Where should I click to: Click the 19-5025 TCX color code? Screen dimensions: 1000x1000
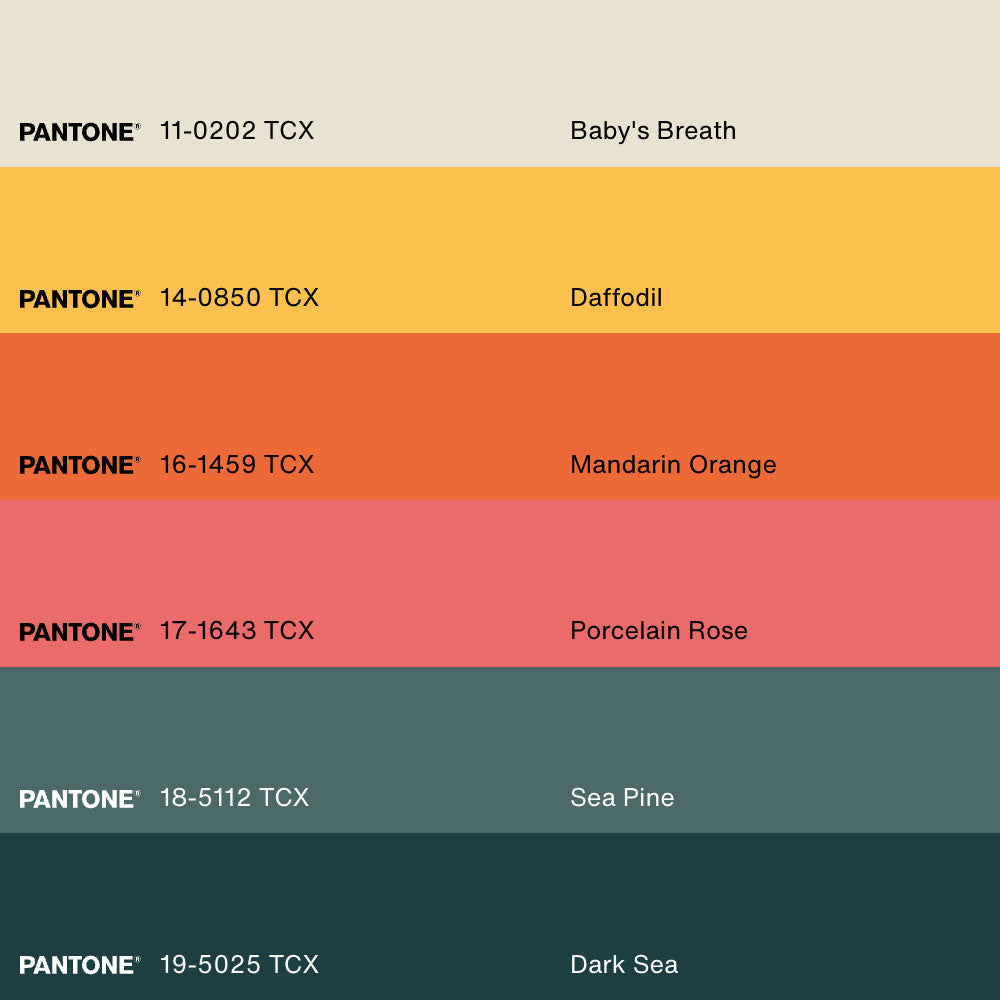pyautogui.click(x=239, y=965)
